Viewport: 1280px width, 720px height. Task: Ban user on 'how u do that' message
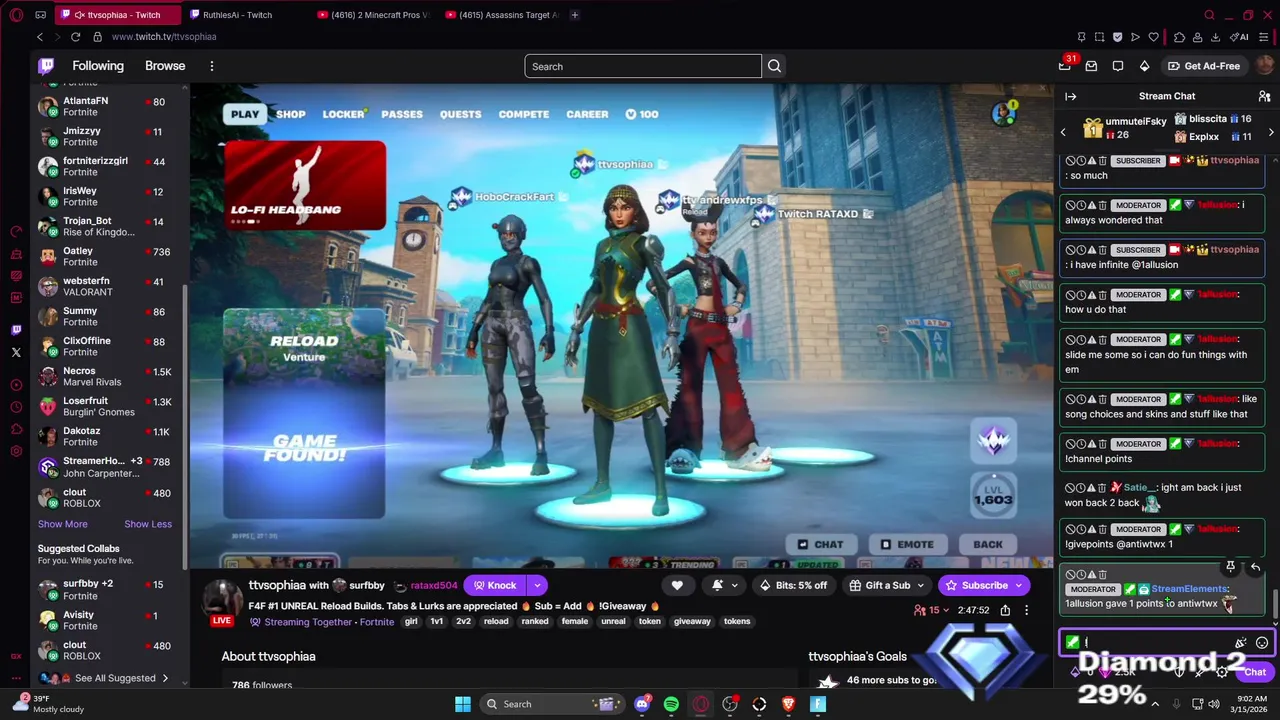pos(1070,295)
